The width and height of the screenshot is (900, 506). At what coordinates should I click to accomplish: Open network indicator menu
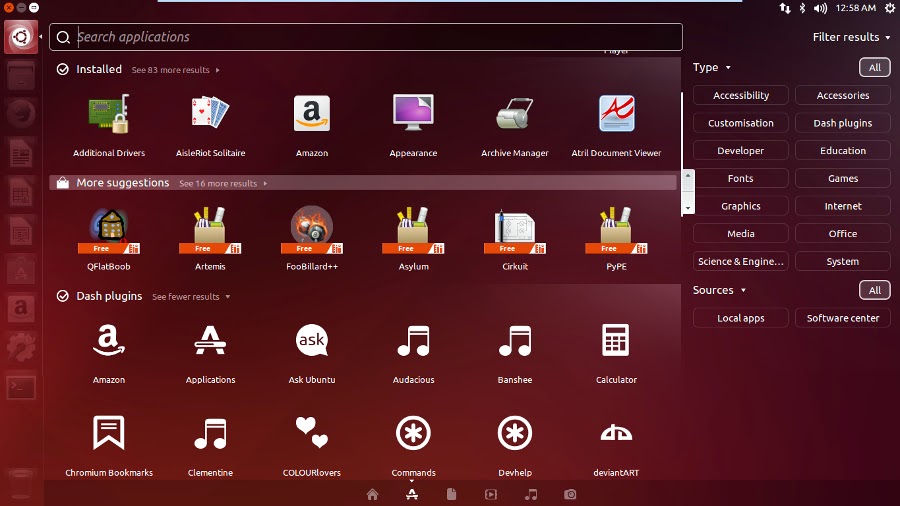tap(785, 7)
